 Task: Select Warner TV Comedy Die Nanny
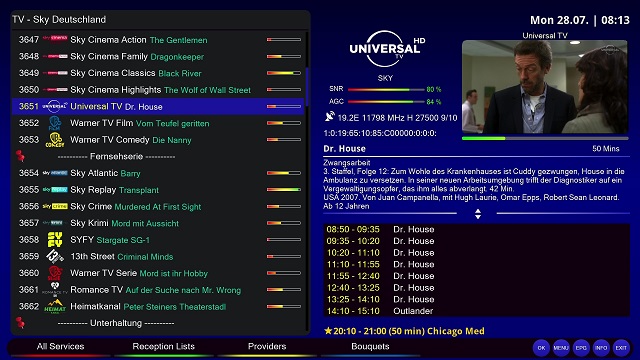click(x=158, y=140)
